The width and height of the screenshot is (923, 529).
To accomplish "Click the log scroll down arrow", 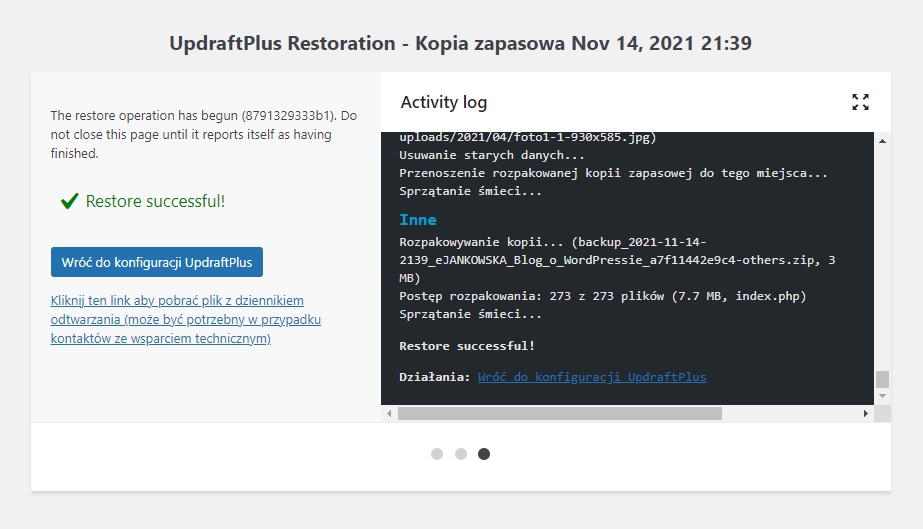I will (x=882, y=396).
